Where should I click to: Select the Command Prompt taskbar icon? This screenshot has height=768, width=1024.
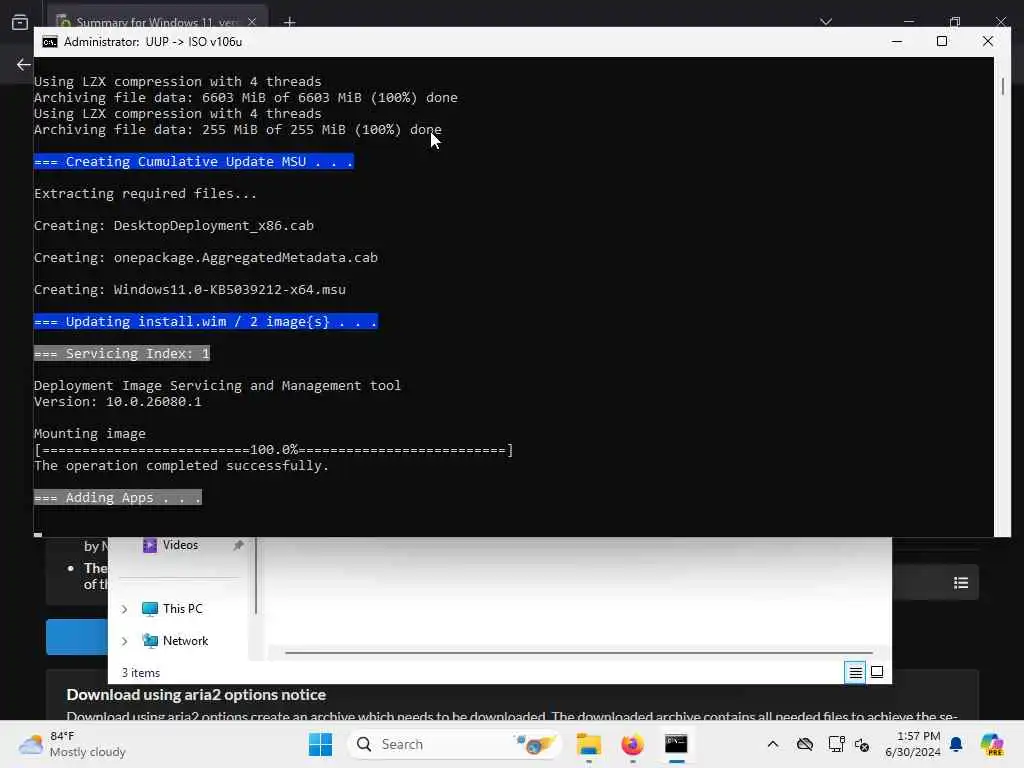[x=676, y=744]
